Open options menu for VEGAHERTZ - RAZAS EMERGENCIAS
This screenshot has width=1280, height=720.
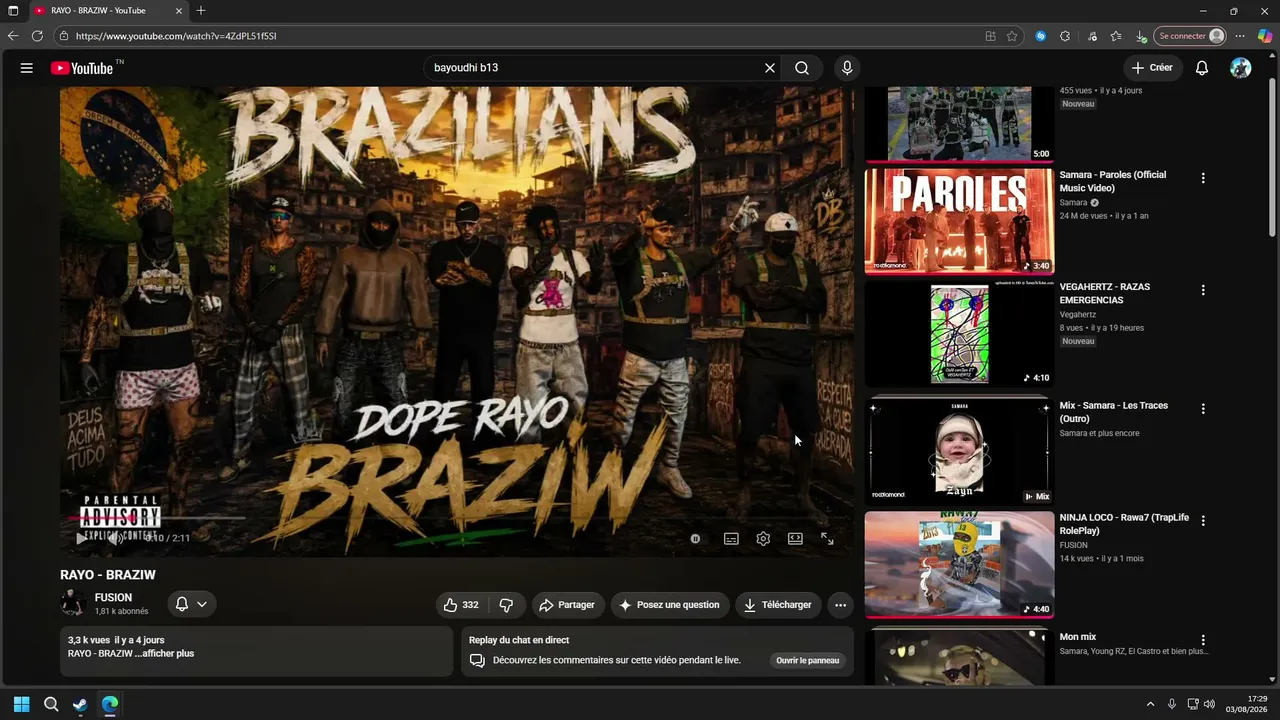(x=1203, y=290)
